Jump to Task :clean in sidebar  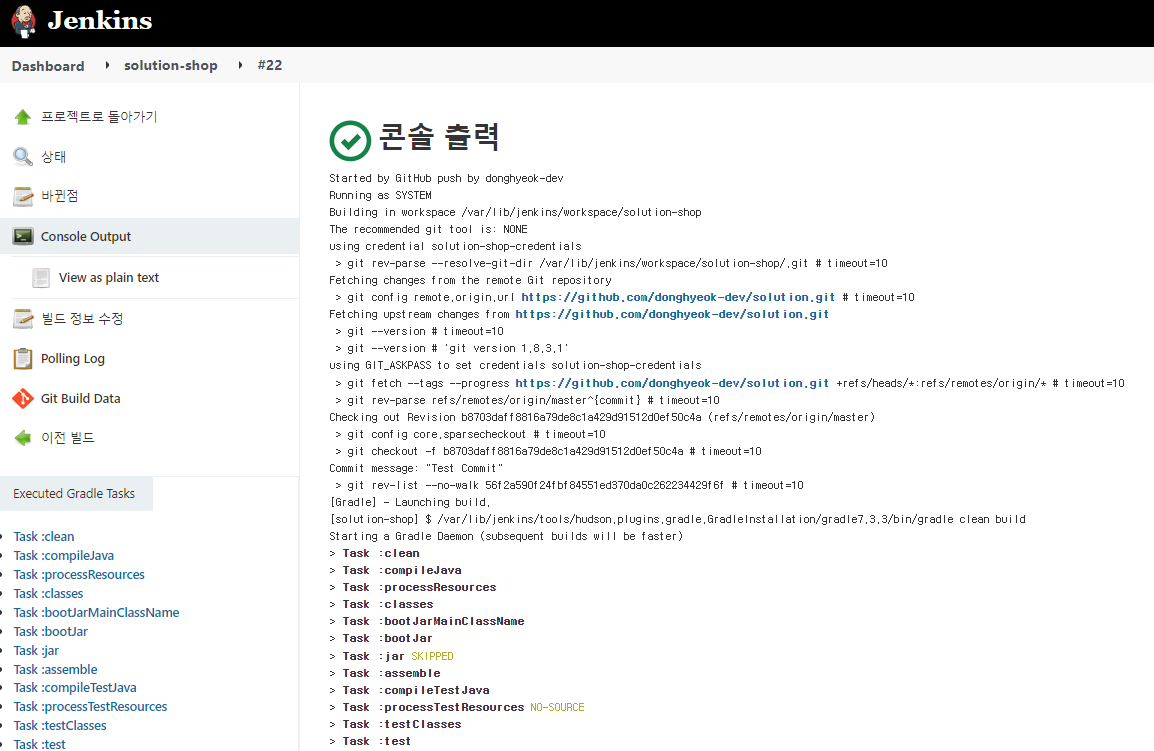click(x=44, y=537)
